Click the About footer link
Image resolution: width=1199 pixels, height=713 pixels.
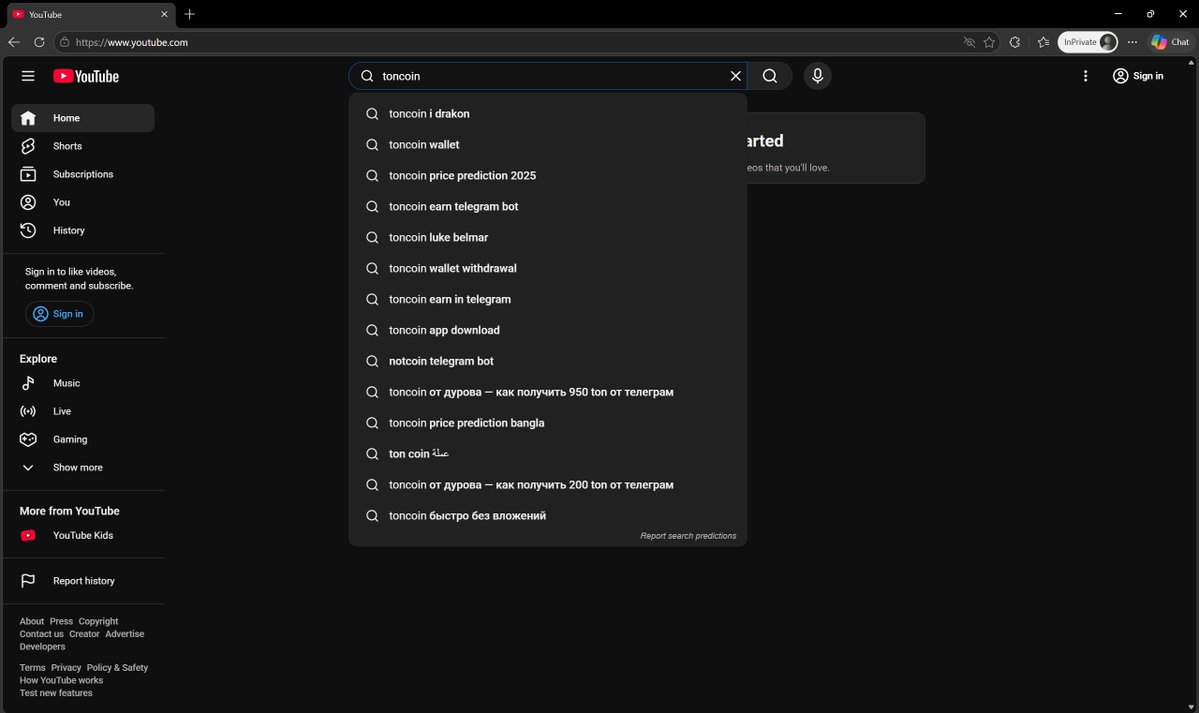pos(31,621)
